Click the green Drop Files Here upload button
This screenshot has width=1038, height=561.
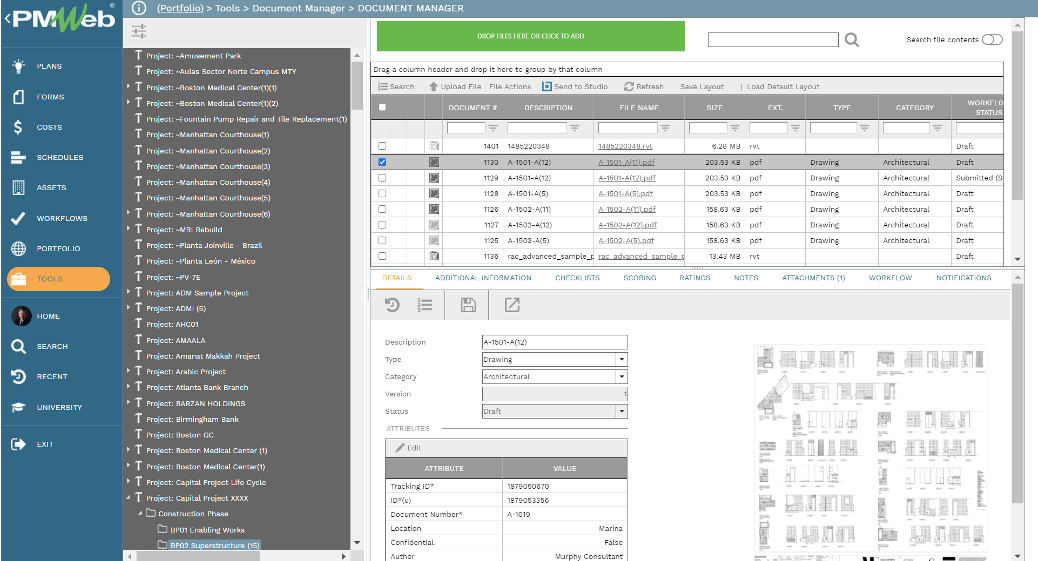pyautogui.click(x=530, y=36)
